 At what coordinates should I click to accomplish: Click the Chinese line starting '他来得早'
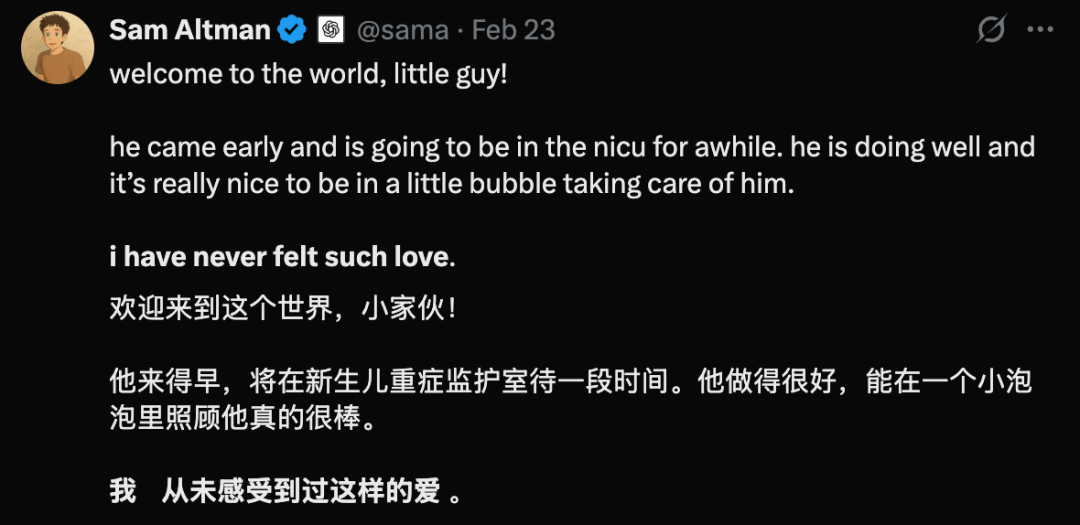point(570,381)
